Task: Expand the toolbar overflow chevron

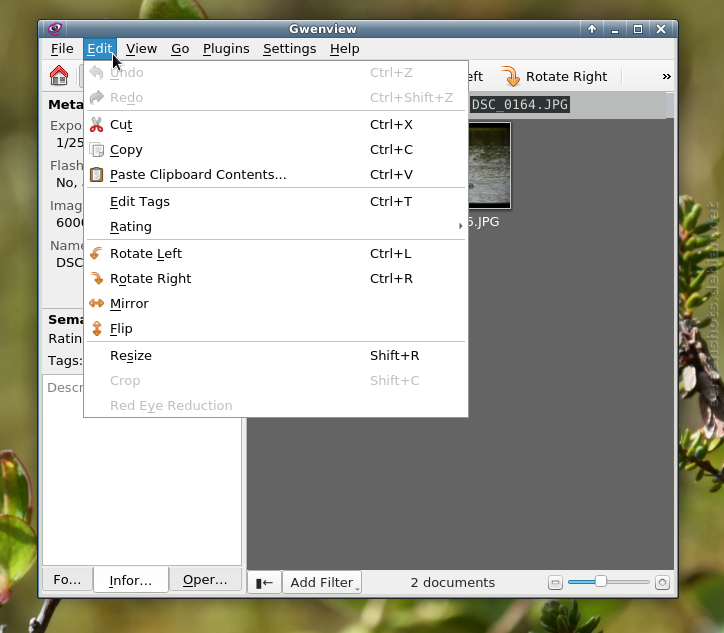Action: click(666, 76)
